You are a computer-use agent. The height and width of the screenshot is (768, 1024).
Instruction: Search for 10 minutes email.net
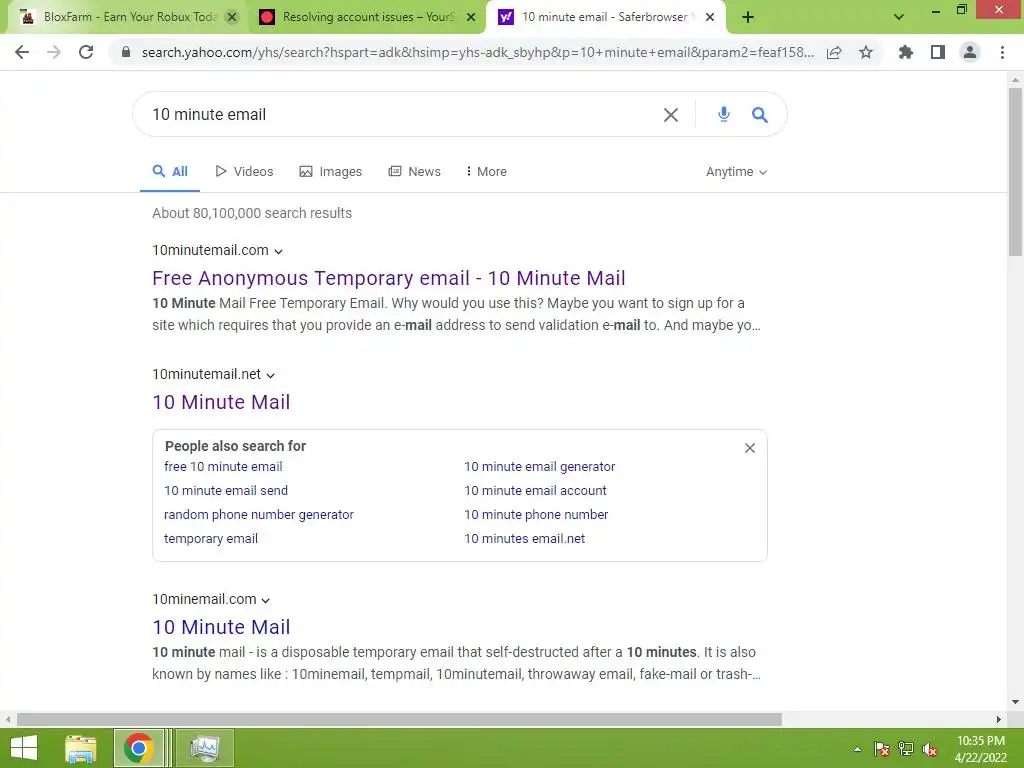coord(524,539)
